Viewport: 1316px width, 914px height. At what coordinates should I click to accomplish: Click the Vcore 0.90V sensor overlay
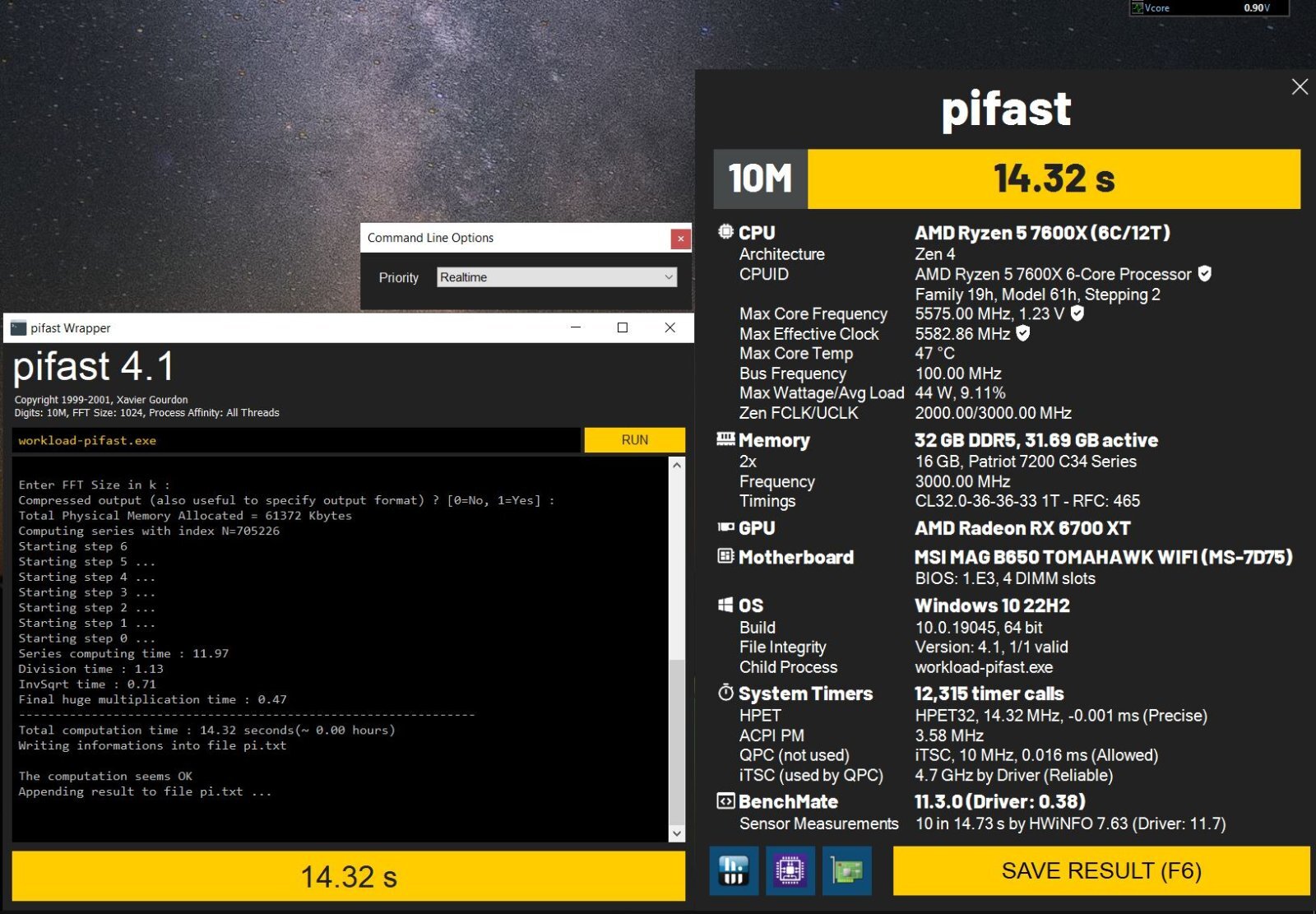tap(1209, 8)
